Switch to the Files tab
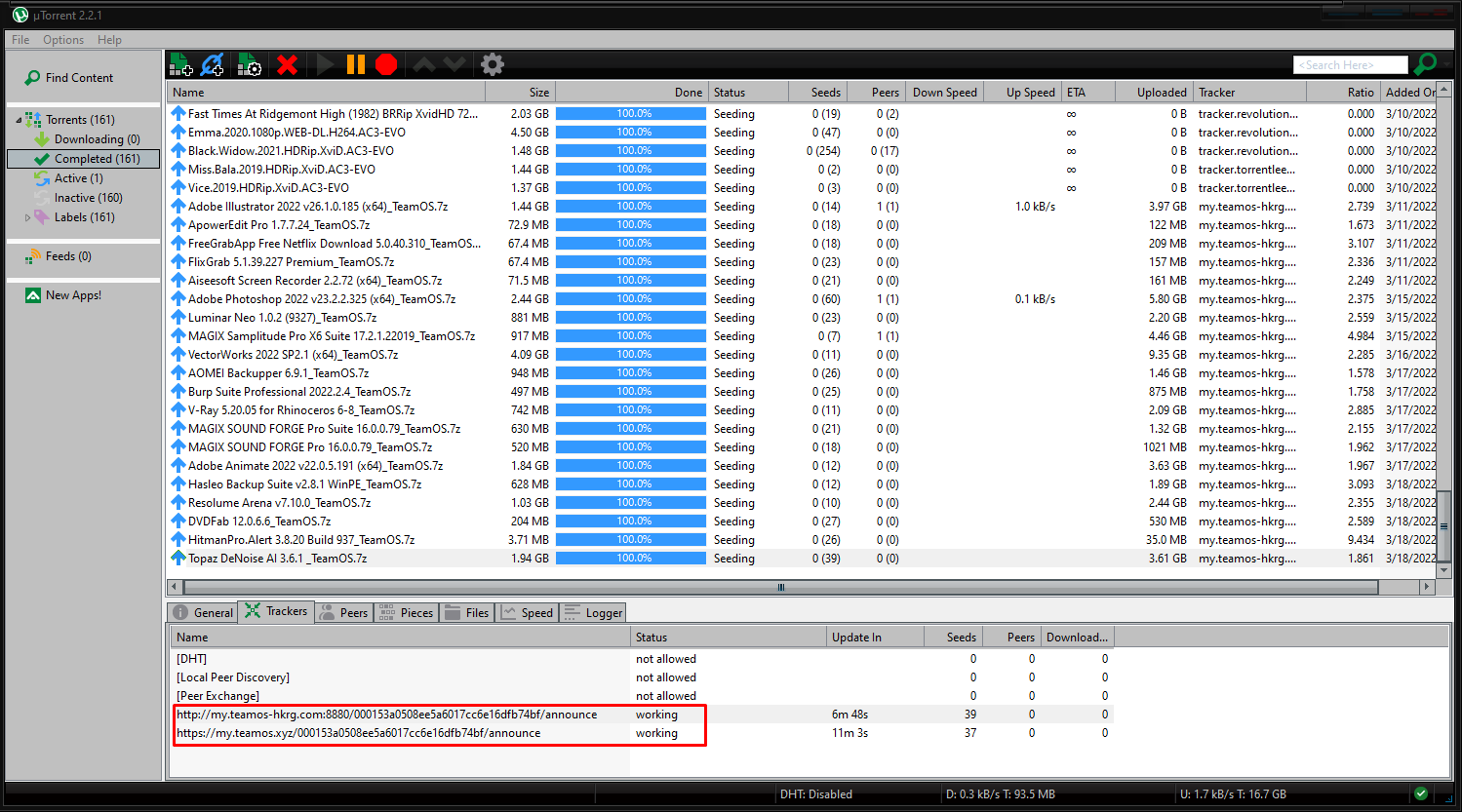1462x812 pixels. coord(466,613)
